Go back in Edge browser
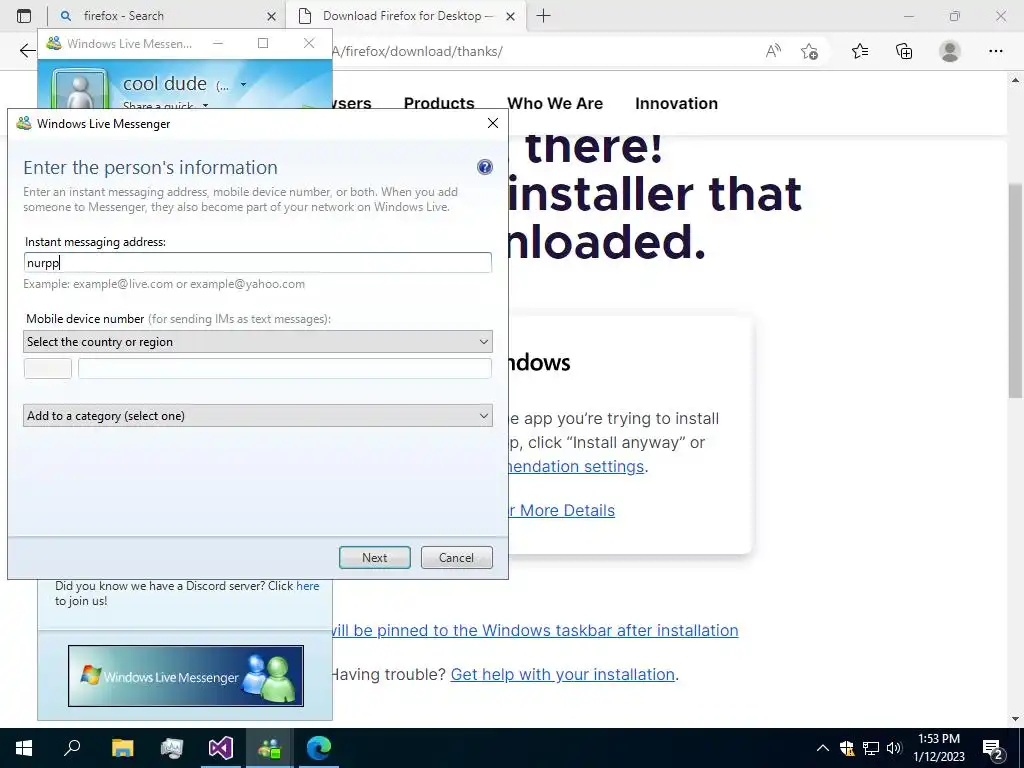The image size is (1024, 768). tap(27, 51)
